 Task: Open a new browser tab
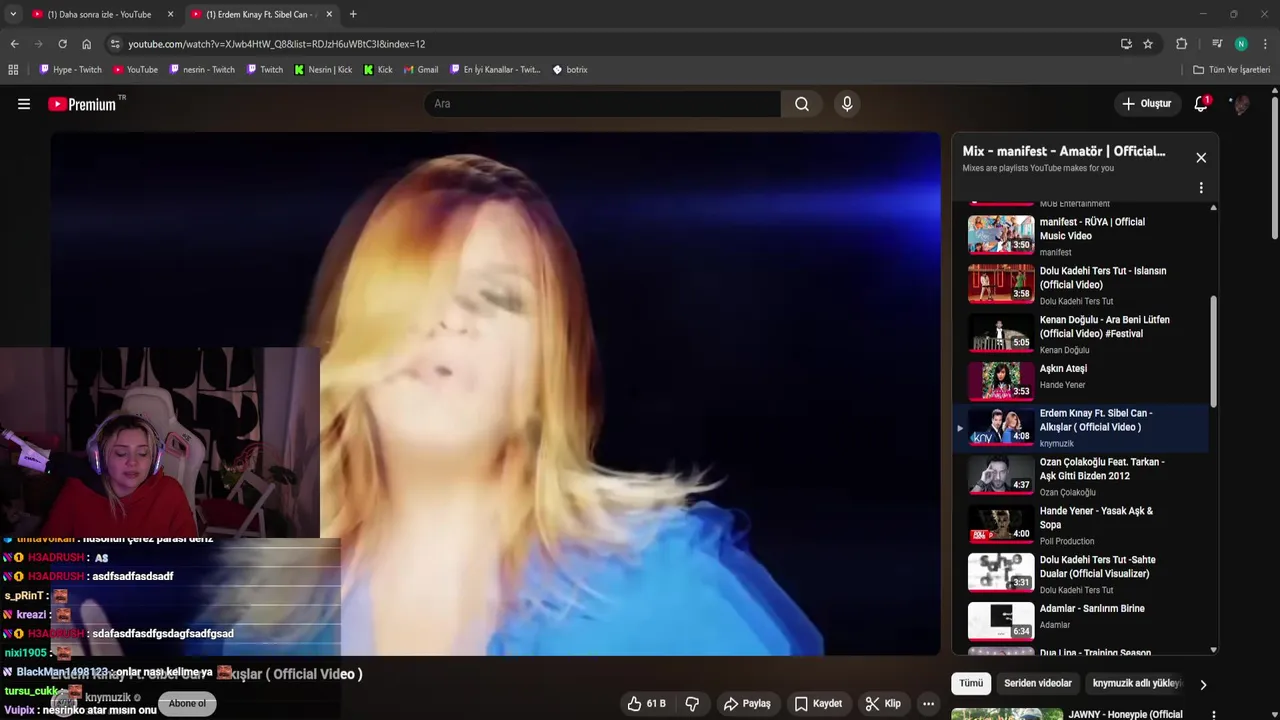click(x=353, y=14)
